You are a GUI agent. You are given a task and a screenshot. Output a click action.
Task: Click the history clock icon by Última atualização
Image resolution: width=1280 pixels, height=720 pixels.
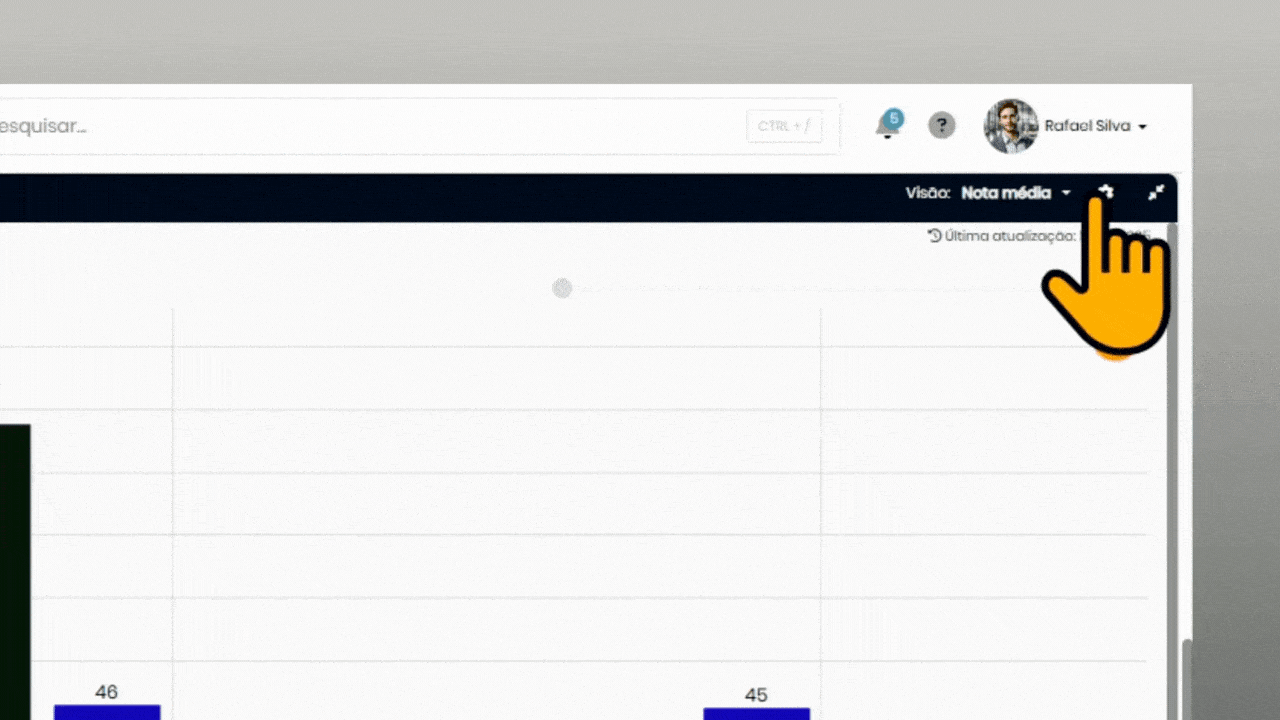[934, 236]
